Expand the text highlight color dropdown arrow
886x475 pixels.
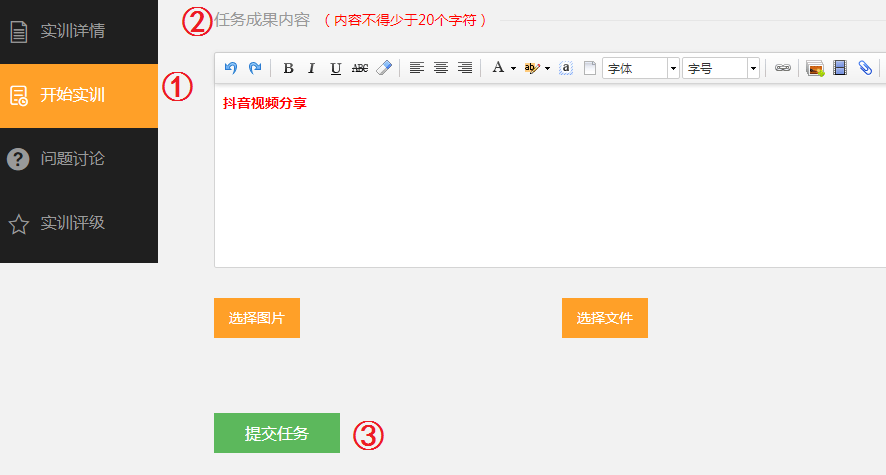(547, 68)
